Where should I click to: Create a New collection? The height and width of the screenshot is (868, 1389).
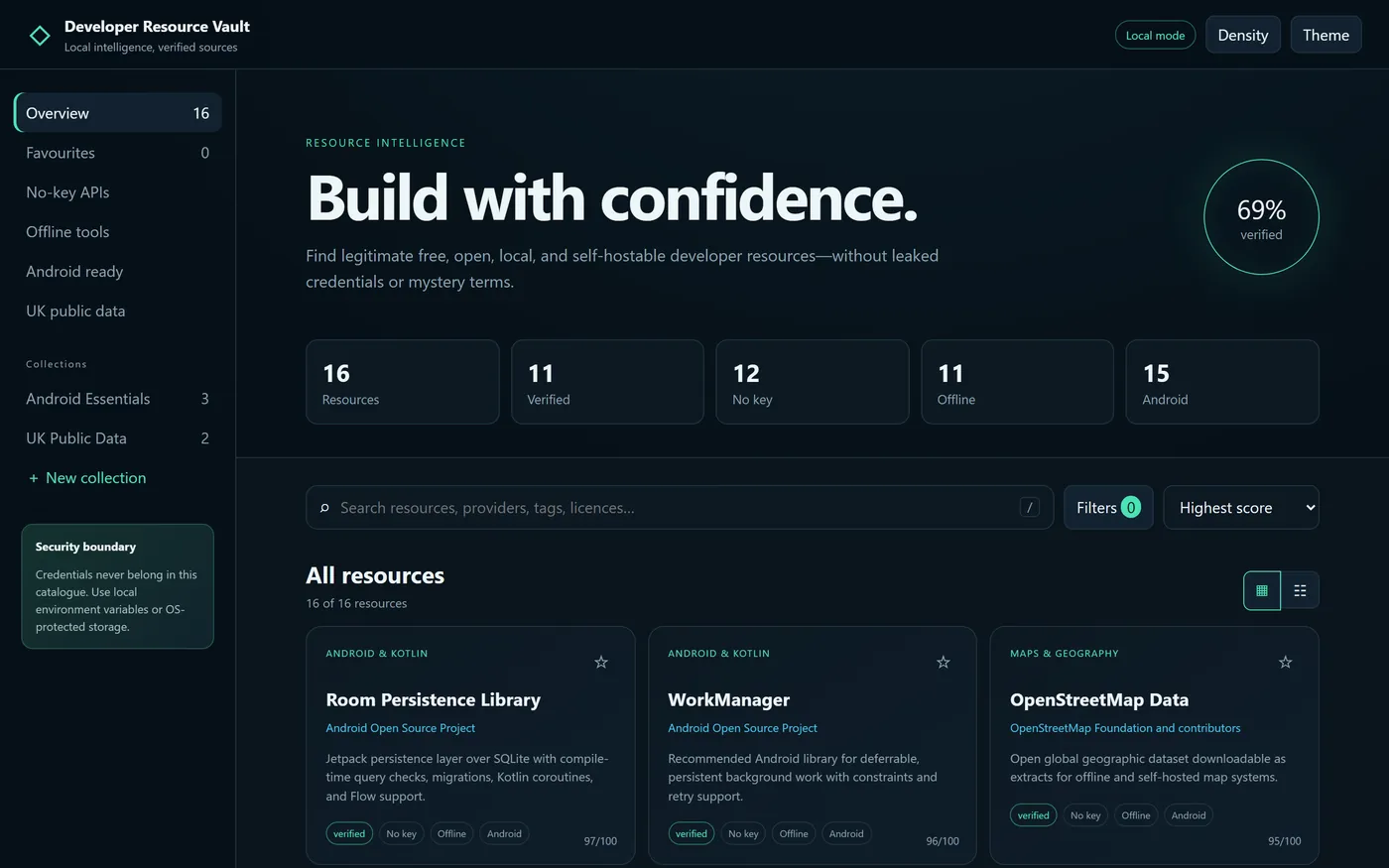tap(87, 478)
